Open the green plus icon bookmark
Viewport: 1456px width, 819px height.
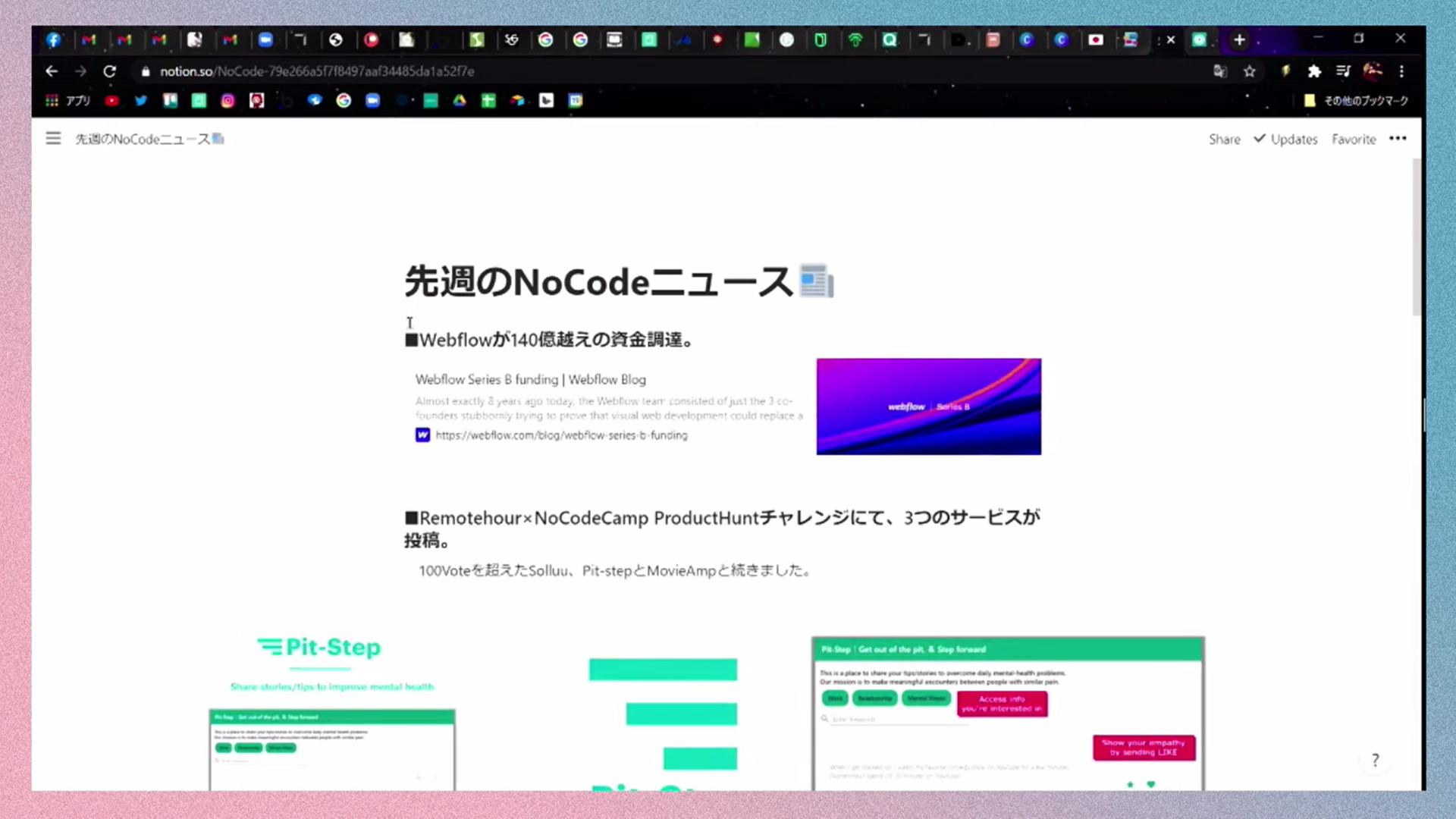(488, 101)
